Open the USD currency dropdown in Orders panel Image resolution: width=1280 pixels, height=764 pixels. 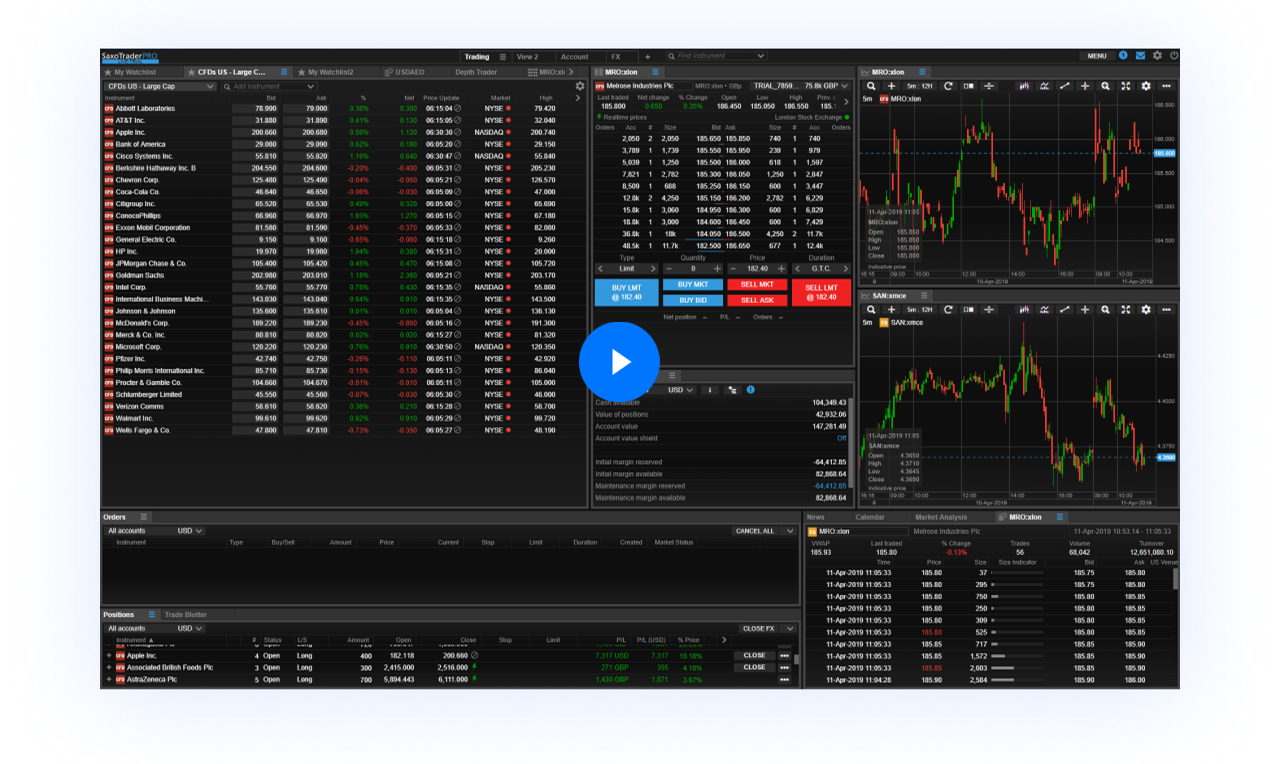[190, 531]
